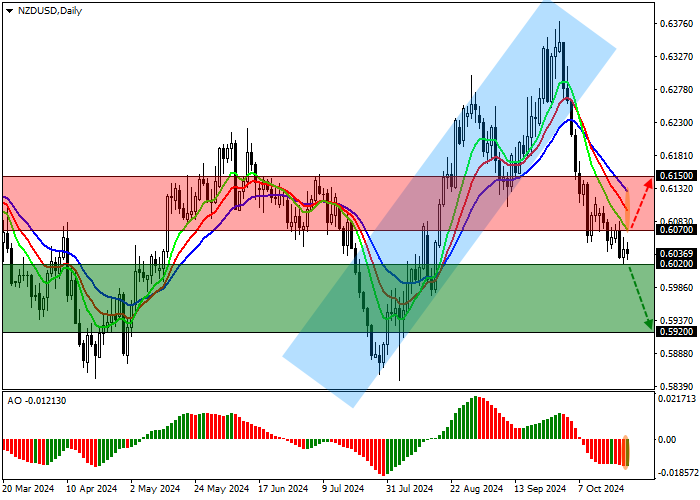Click the 2 May 2024 date label

[155, 489]
